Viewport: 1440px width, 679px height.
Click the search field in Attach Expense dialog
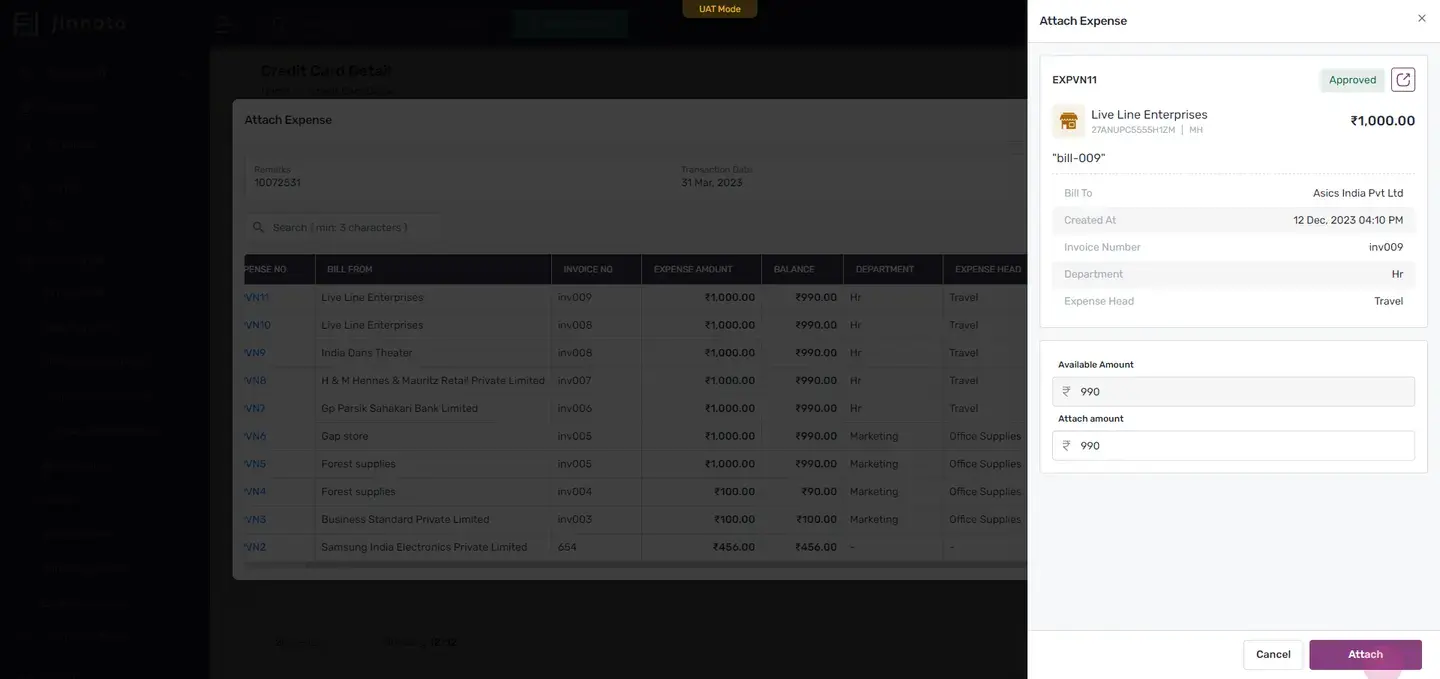[343, 228]
